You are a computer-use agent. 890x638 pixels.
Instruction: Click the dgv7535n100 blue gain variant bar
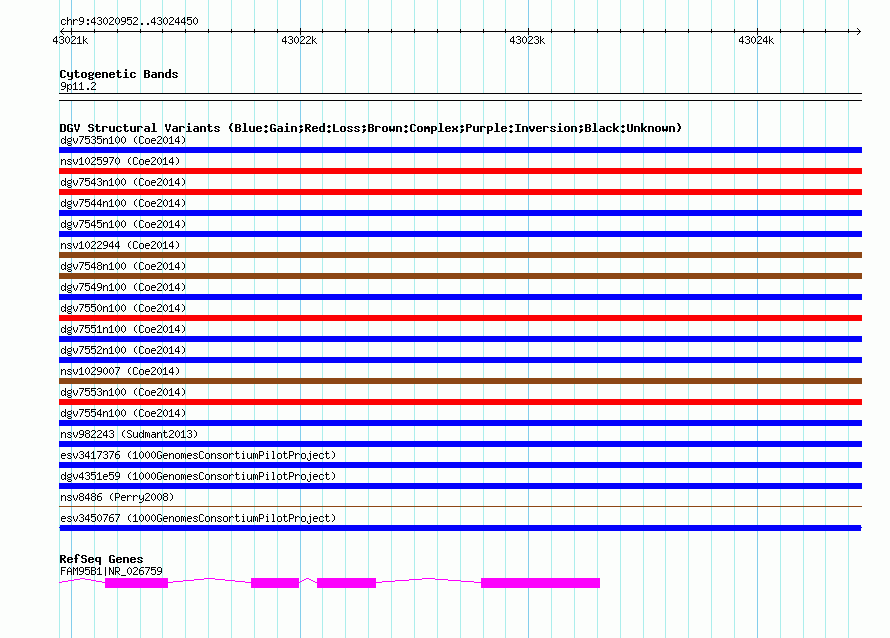click(460, 150)
